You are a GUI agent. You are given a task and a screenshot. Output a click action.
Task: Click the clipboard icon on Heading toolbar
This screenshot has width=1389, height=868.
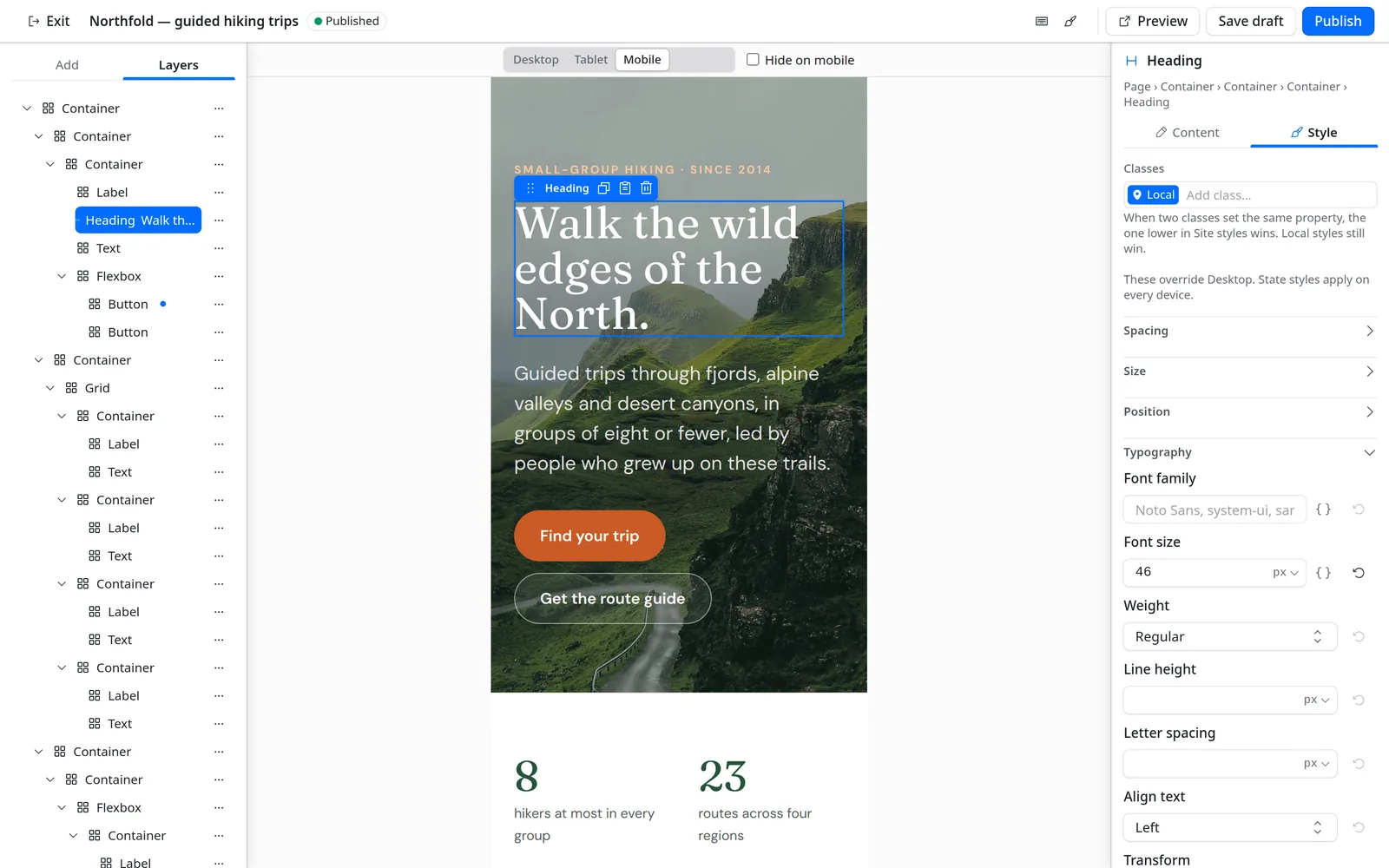click(x=625, y=188)
